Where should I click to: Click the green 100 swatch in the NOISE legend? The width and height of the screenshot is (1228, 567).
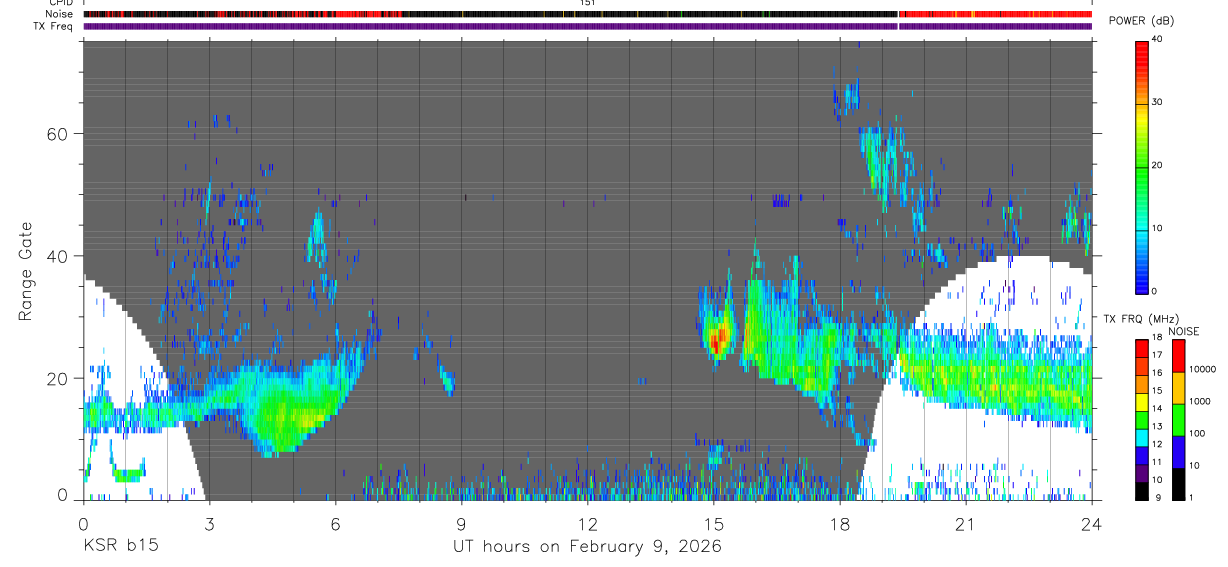pyautogui.click(x=1178, y=420)
